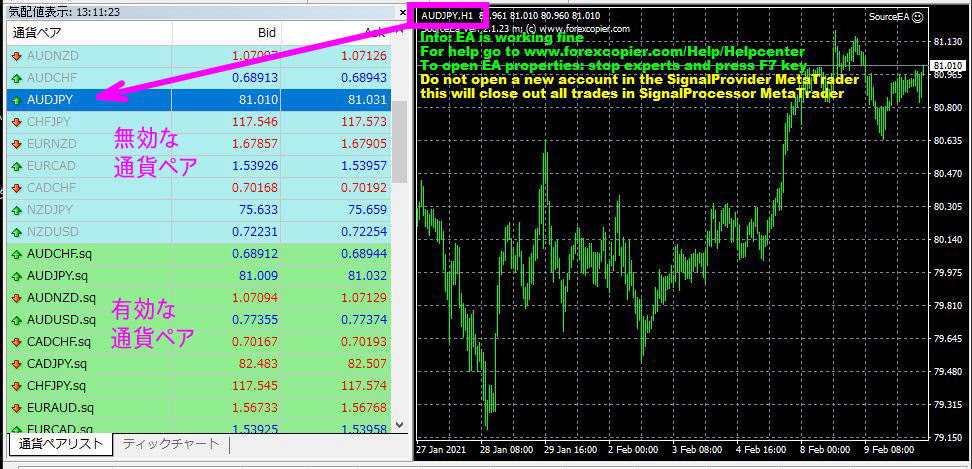Viewport: 972px width, 469px height.
Task: Open the 通貨ペアリスト tab
Action: click(x=60, y=443)
